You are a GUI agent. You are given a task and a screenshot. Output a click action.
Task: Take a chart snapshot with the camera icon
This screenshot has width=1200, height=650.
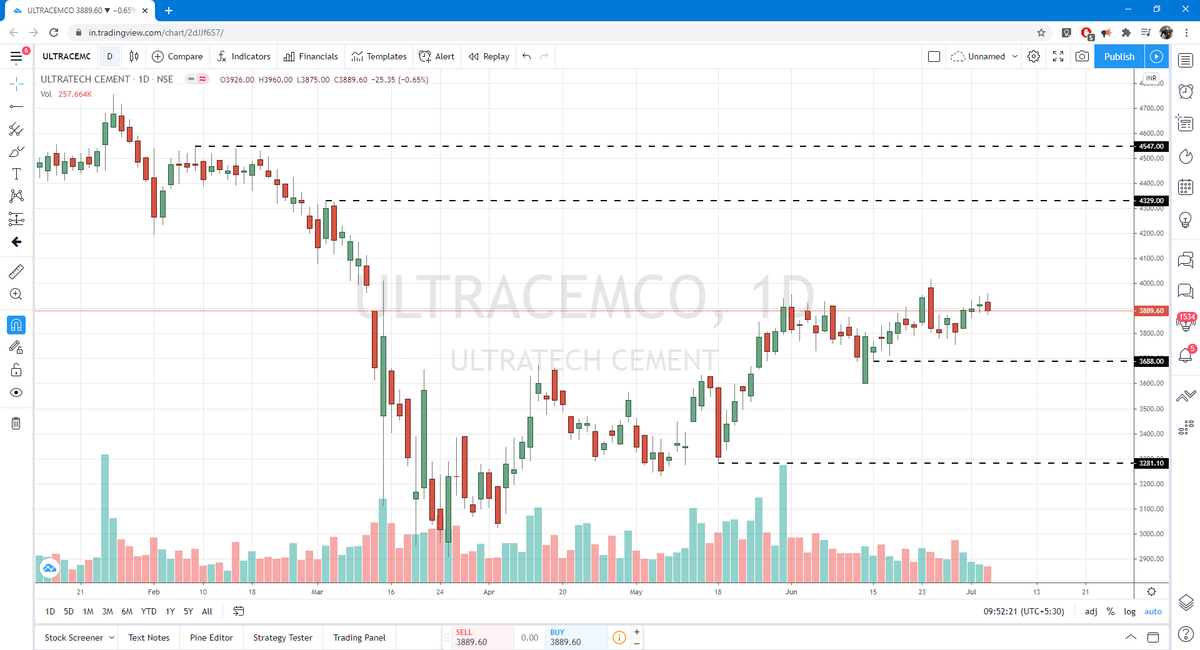click(x=1082, y=56)
